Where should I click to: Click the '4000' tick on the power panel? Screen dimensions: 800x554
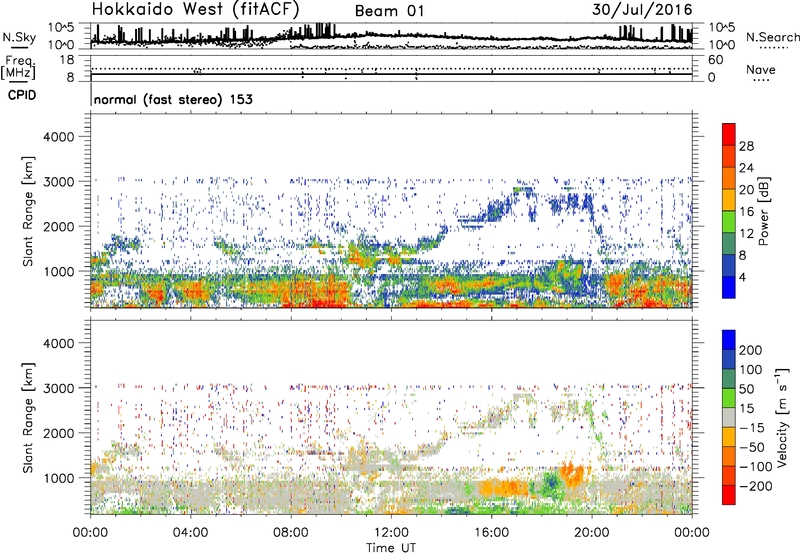[58, 137]
